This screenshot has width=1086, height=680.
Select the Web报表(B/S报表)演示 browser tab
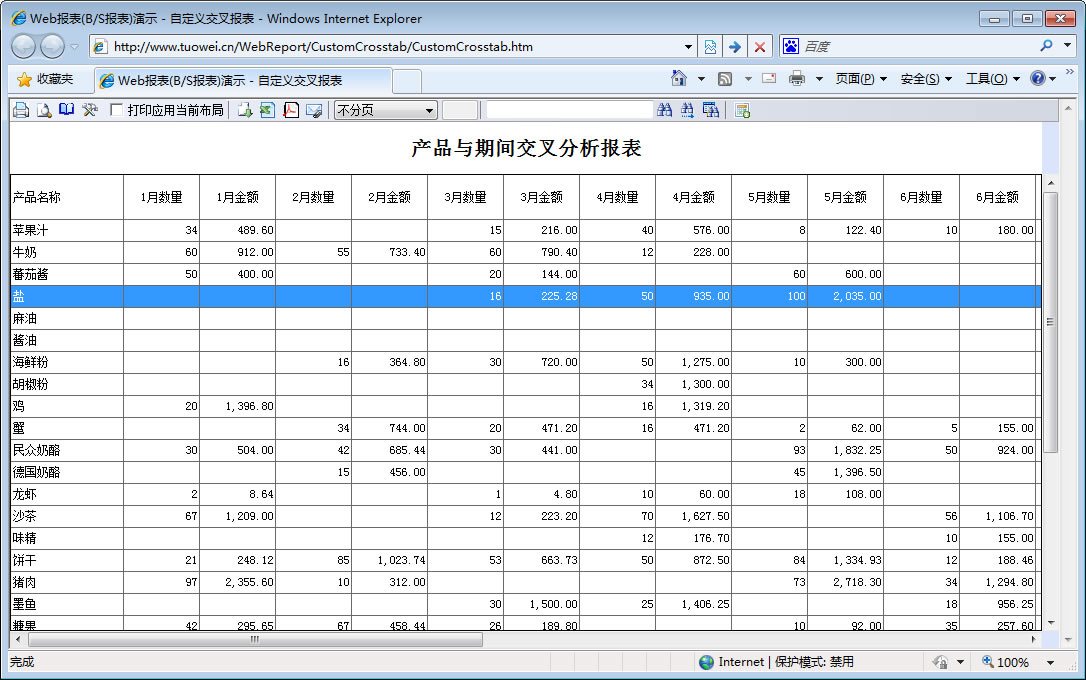tap(242, 80)
